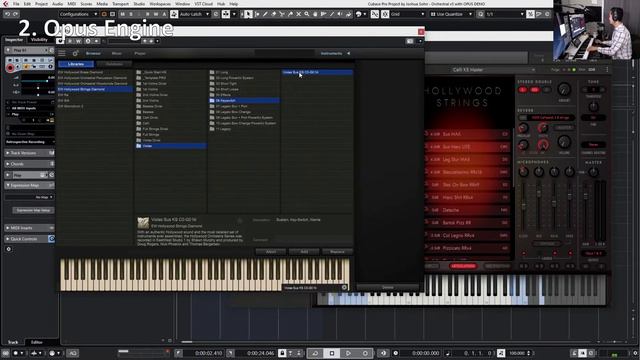Open the 11 Legato folder

pyautogui.click(x=244, y=129)
